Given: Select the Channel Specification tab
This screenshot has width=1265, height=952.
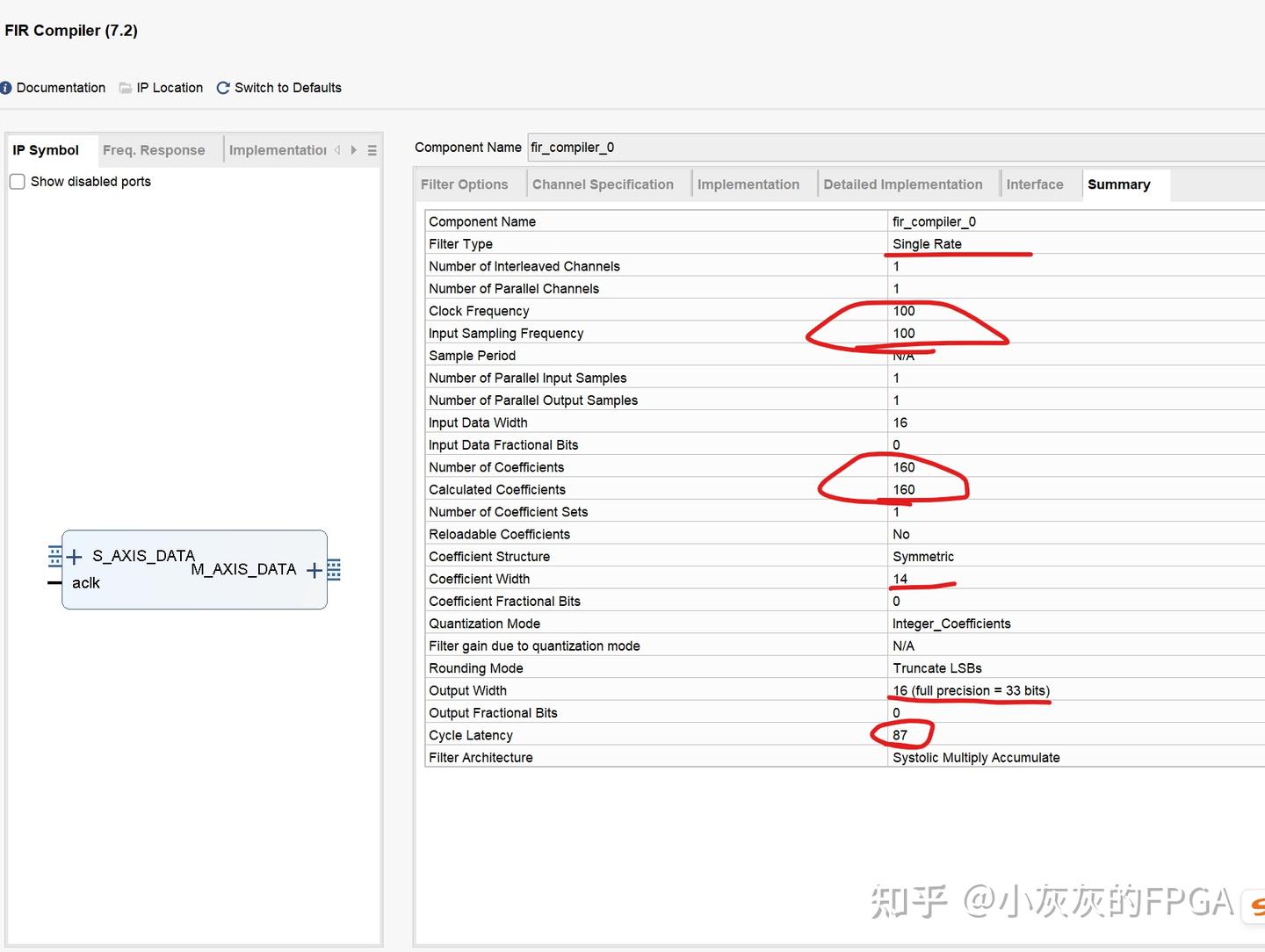Looking at the screenshot, I should click(603, 184).
